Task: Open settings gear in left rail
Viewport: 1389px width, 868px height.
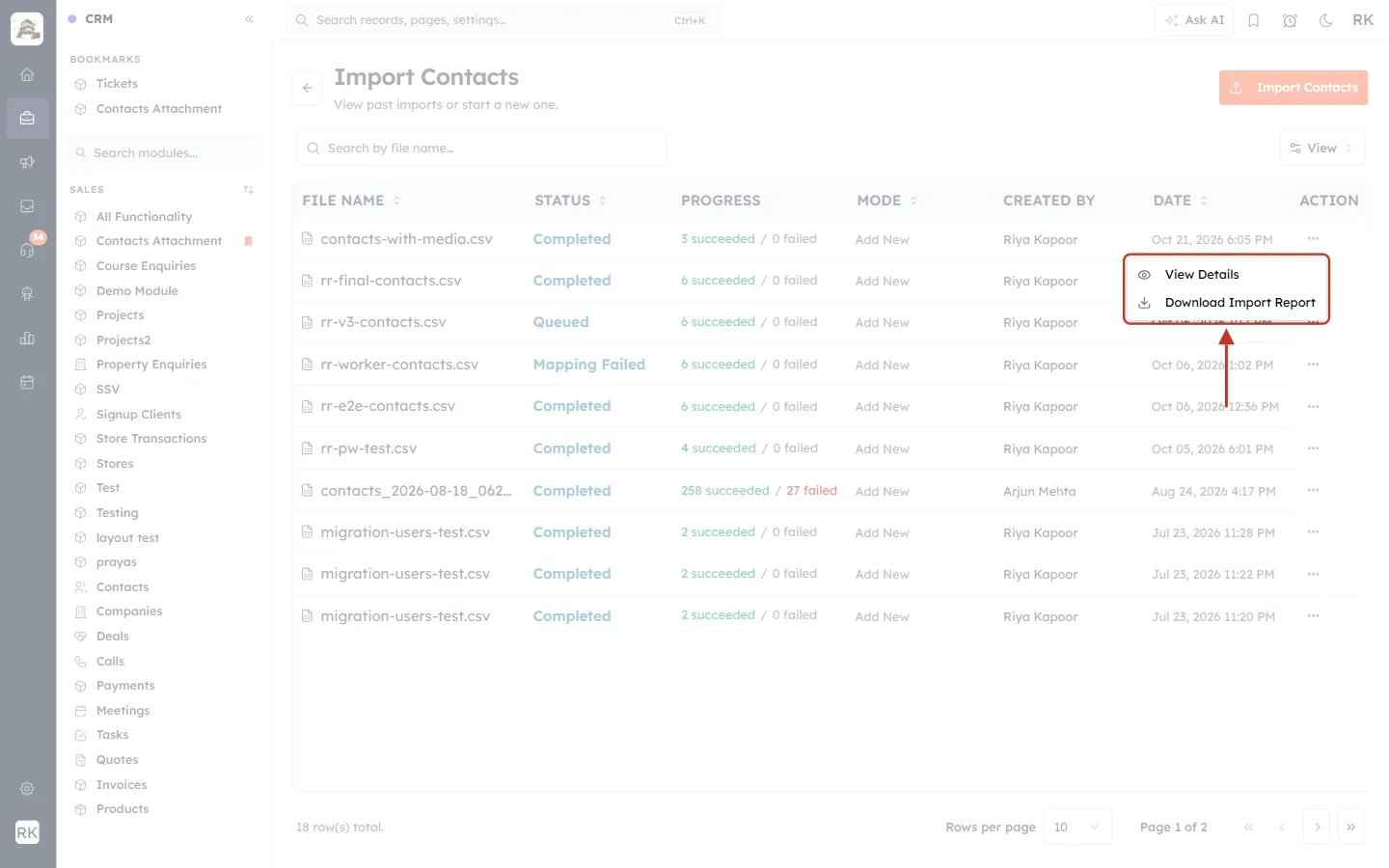Action: 27,789
